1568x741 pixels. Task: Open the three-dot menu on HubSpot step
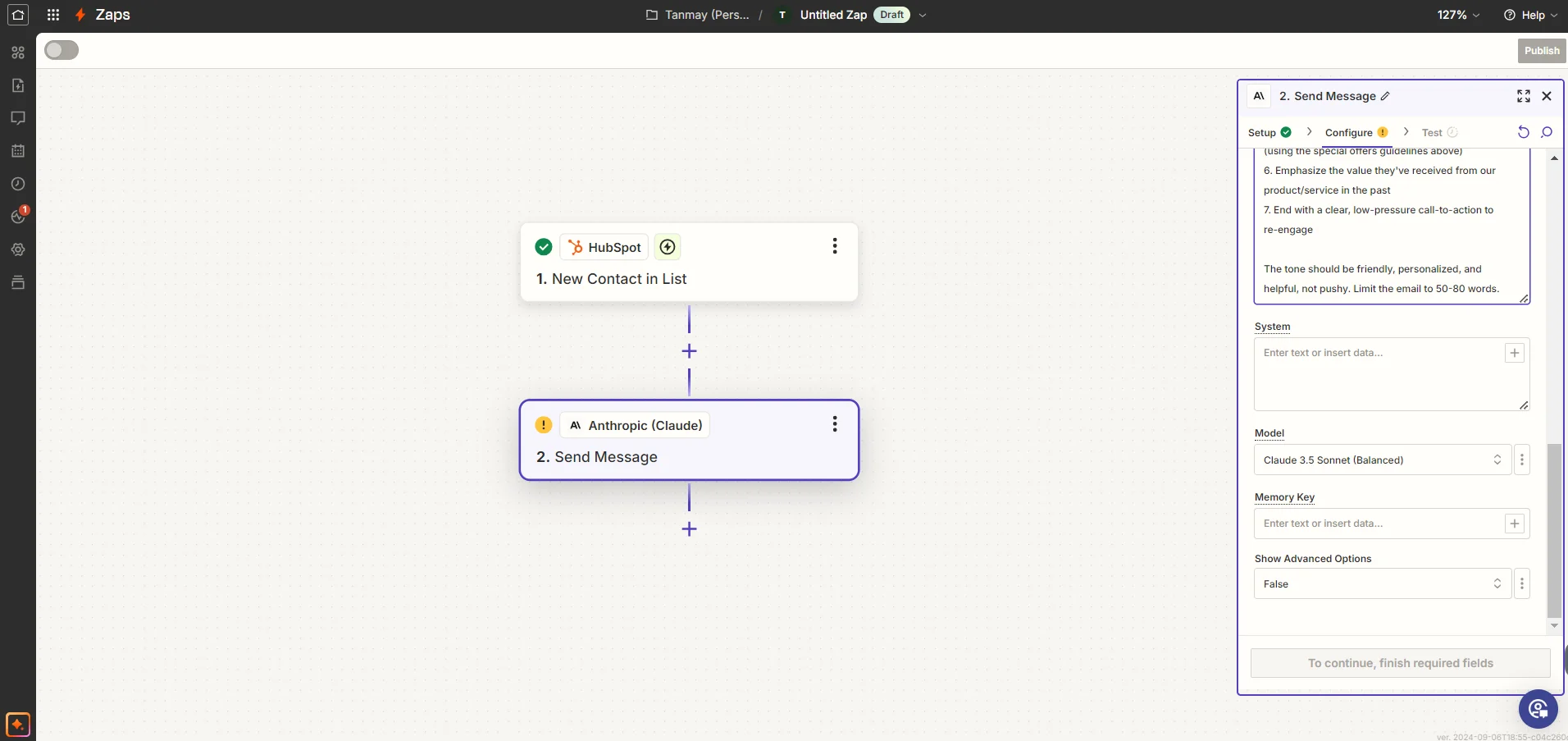835,246
